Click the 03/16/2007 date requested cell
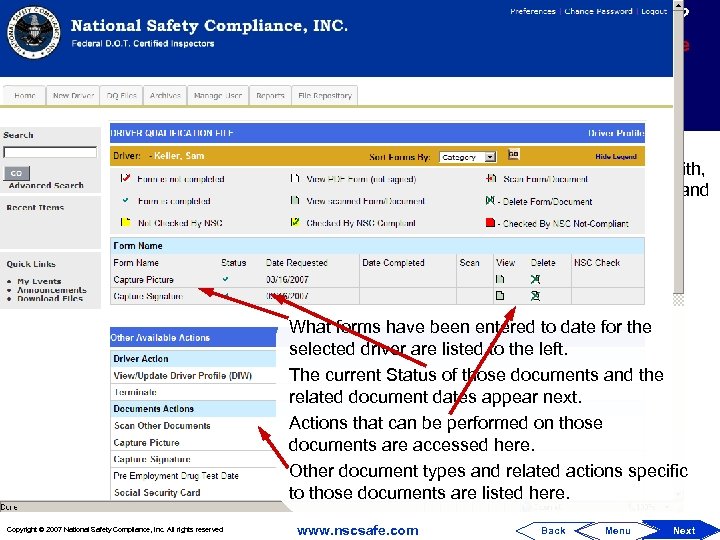 coord(287,279)
